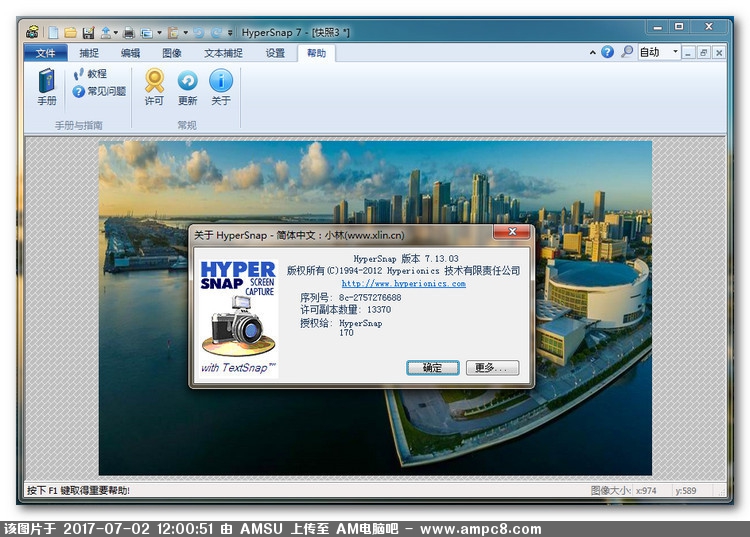This screenshot has height=537, width=750.
Task: Click the 许可 license ribbon icon
Action: tap(154, 87)
